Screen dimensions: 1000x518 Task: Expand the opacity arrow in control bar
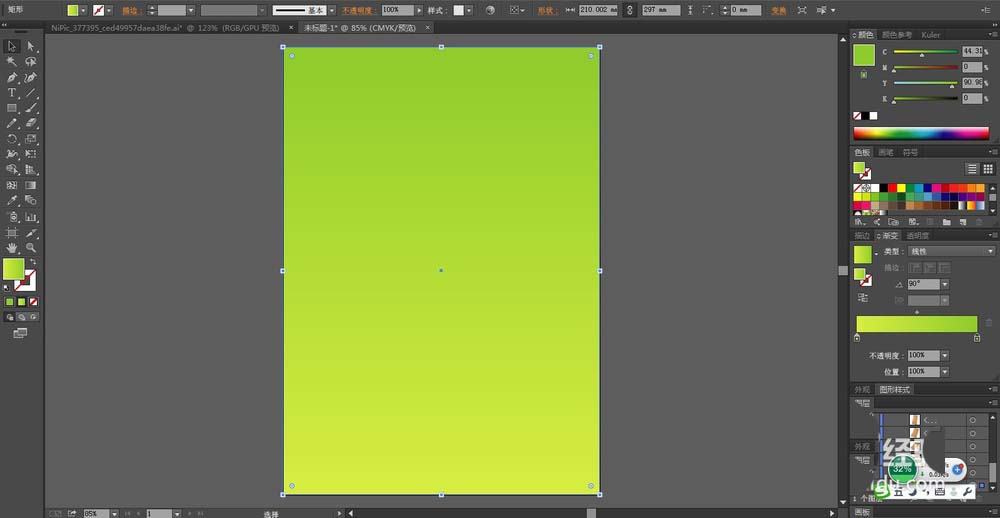(x=419, y=10)
